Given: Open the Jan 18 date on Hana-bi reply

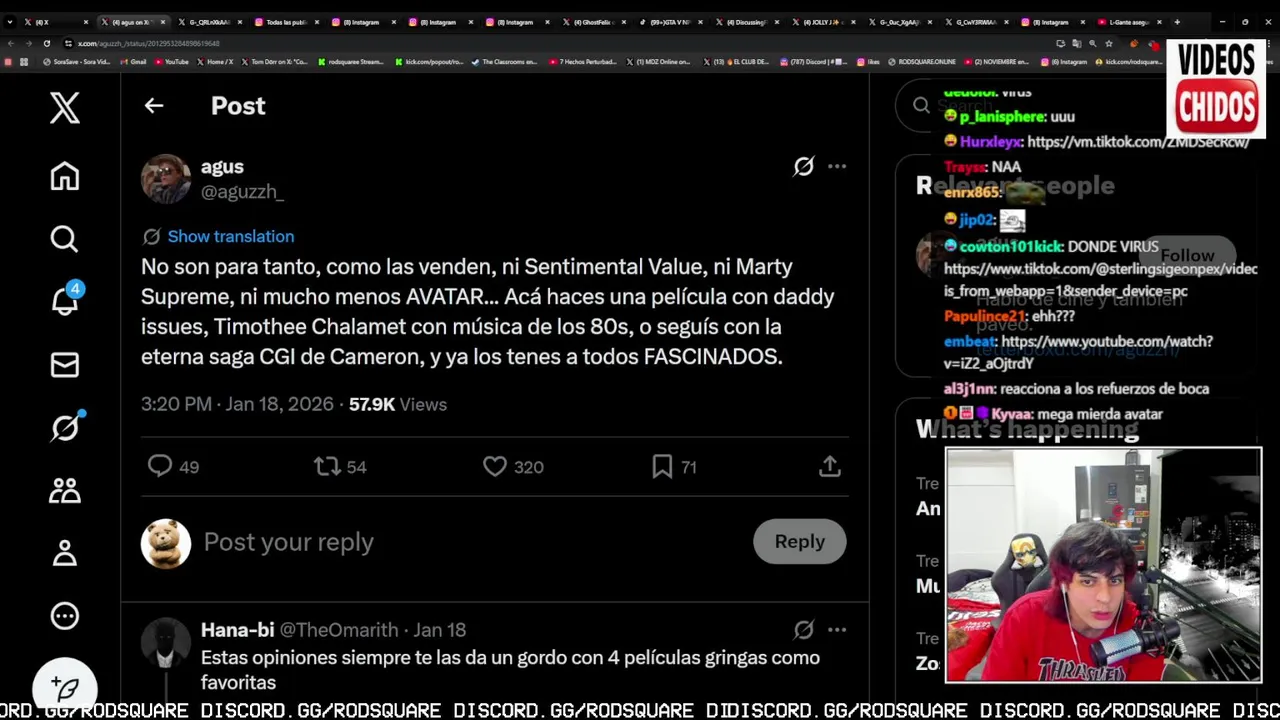Looking at the screenshot, I should [440, 630].
